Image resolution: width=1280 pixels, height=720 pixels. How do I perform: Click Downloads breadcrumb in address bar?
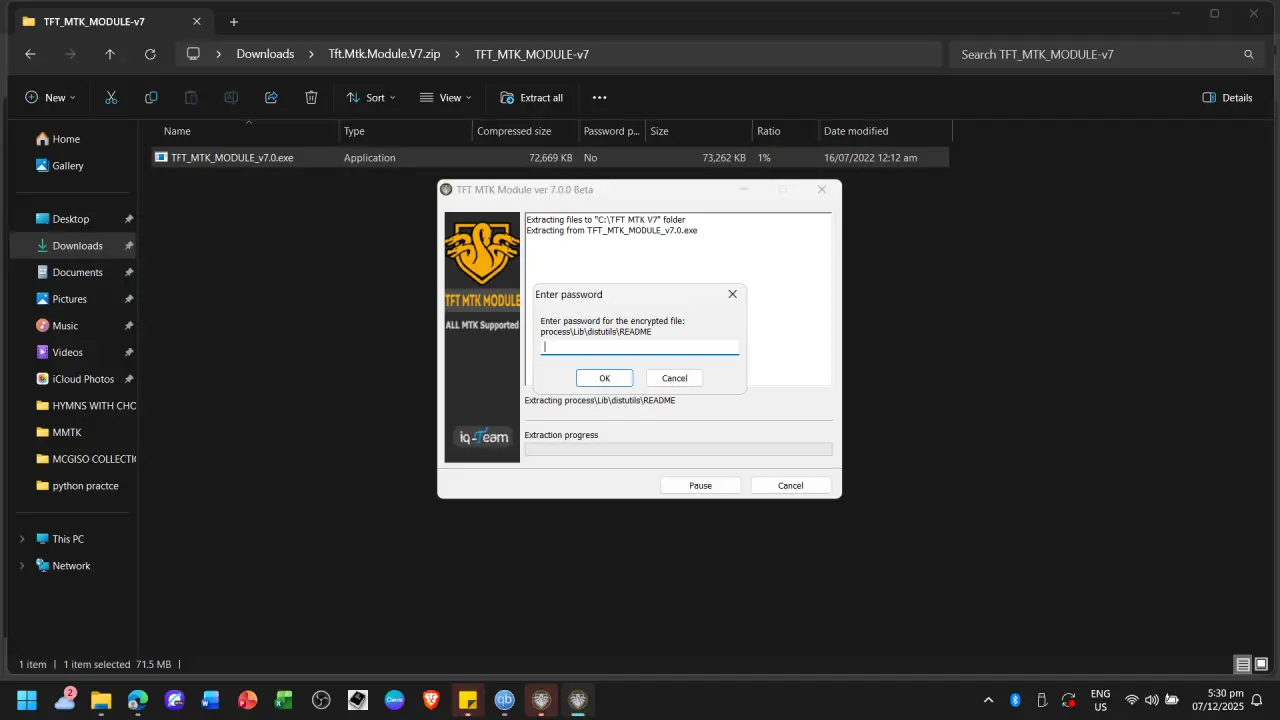coord(265,54)
